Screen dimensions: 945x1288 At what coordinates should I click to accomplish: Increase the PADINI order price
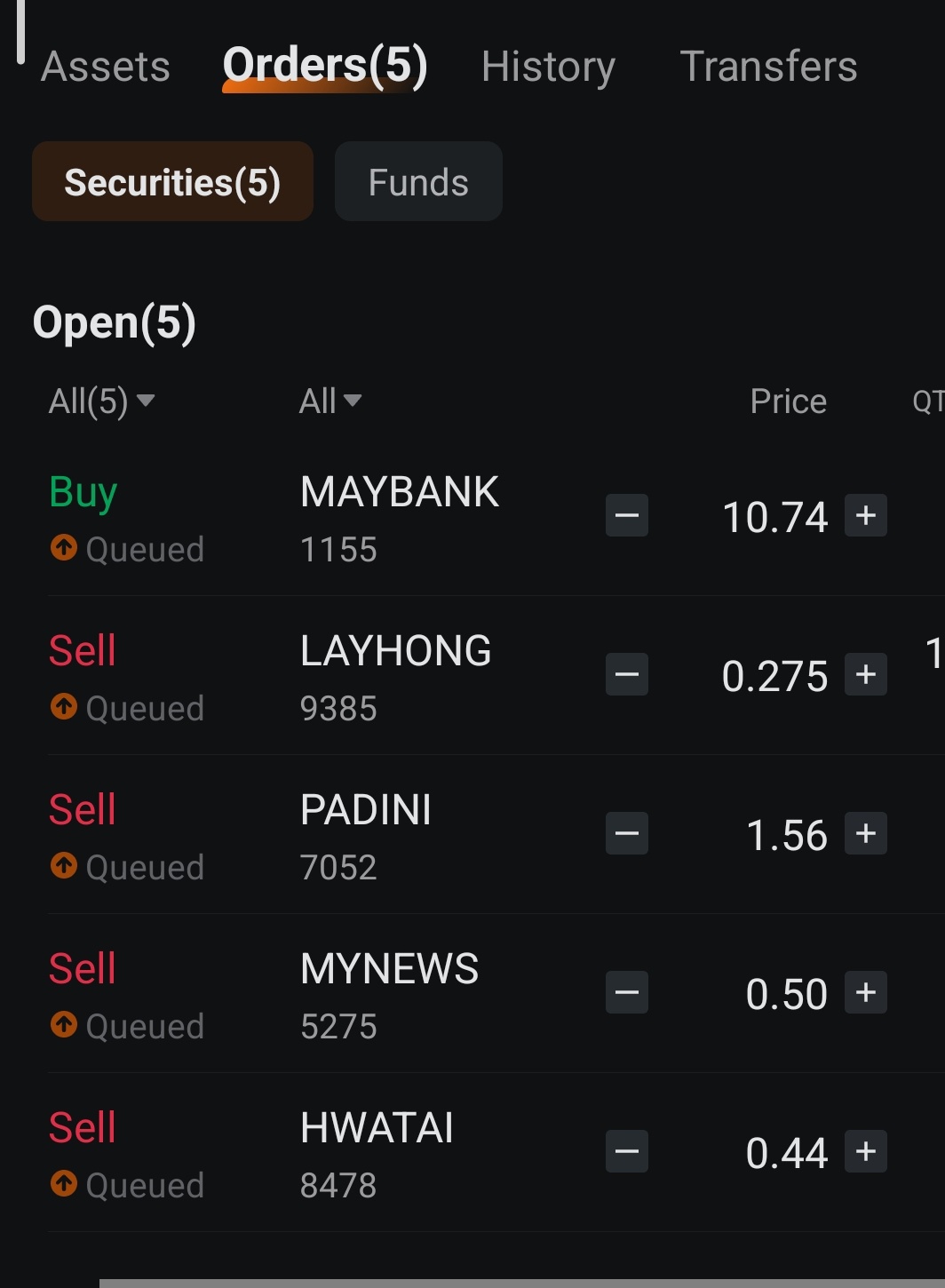(x=866, y=833)
